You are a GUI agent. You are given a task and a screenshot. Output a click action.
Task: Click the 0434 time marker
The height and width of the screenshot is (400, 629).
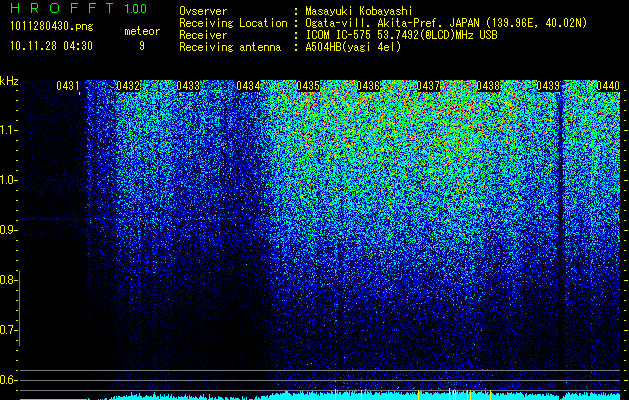pos(248,86)
